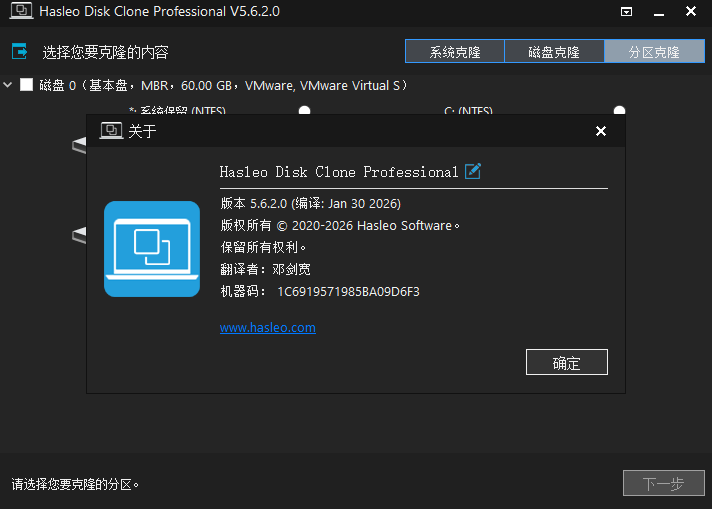Click the Hasleo app logo in About dialog
This screenshot has height=509, width=712.
[152, 249]
